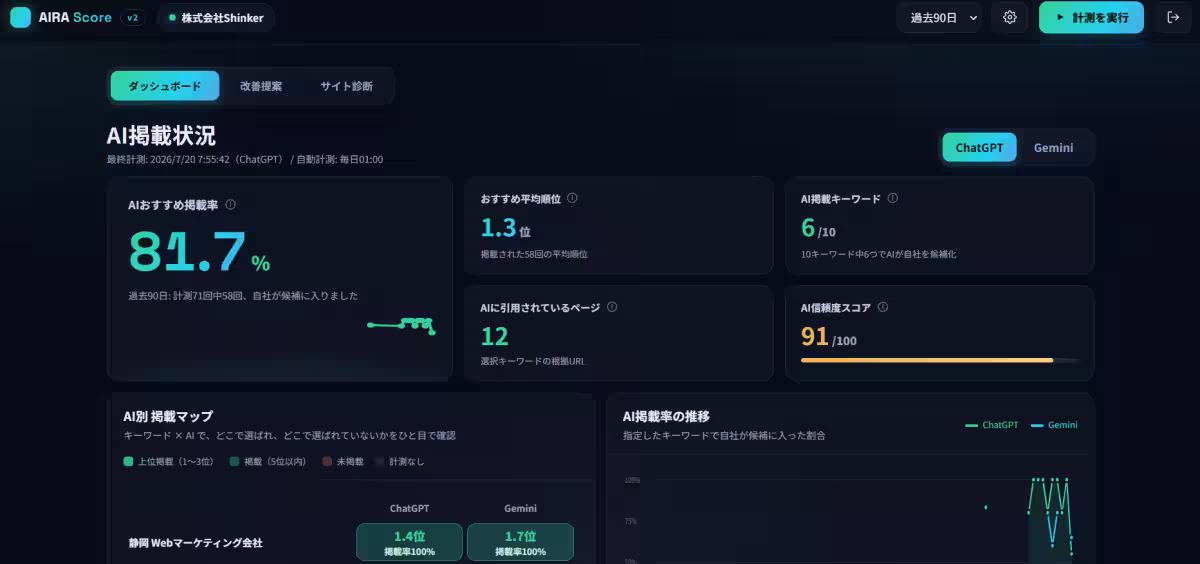Click the ChatGPT column header in map
Screen dimensions: 1200x564
coord(409,508)
